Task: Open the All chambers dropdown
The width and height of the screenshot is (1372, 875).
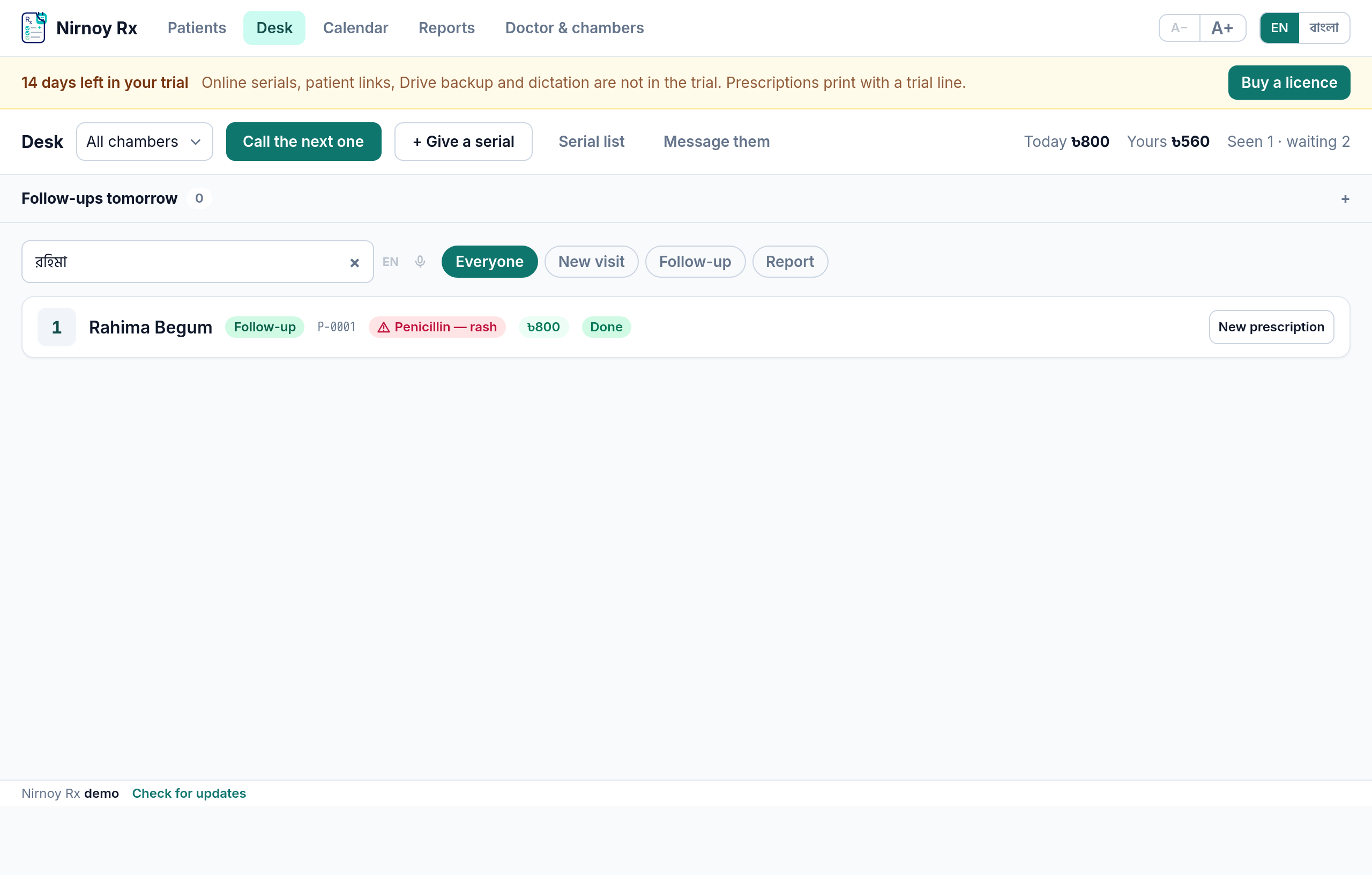Action: tap(145, 142)
